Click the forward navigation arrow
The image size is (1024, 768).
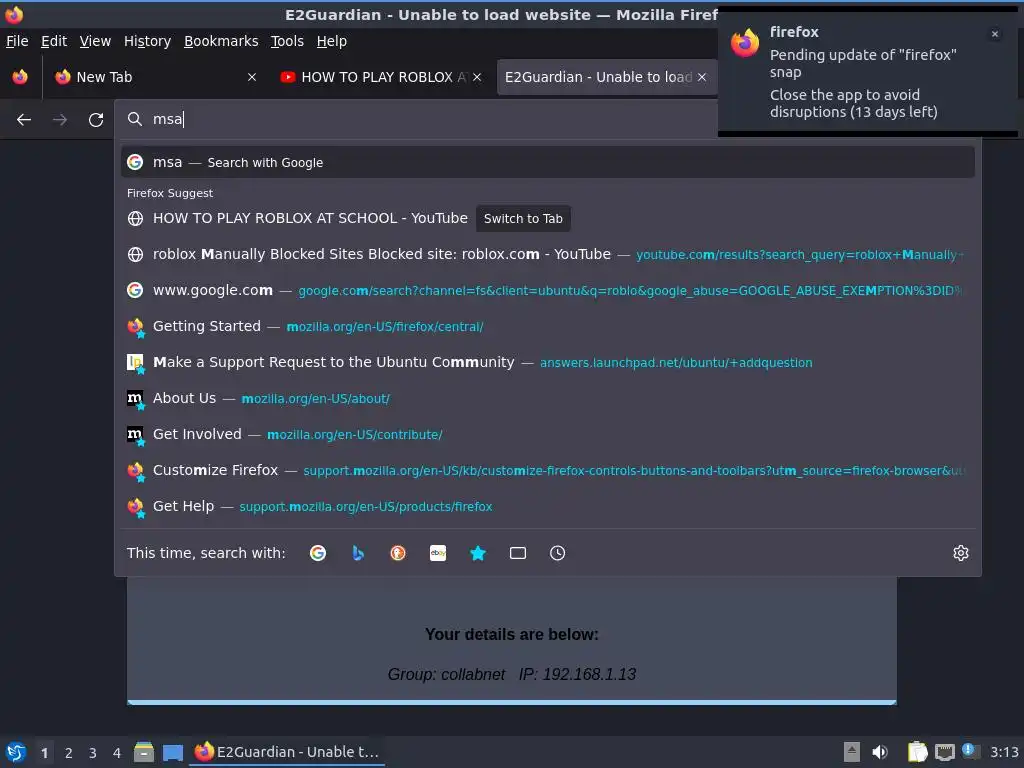coord(59,120)
